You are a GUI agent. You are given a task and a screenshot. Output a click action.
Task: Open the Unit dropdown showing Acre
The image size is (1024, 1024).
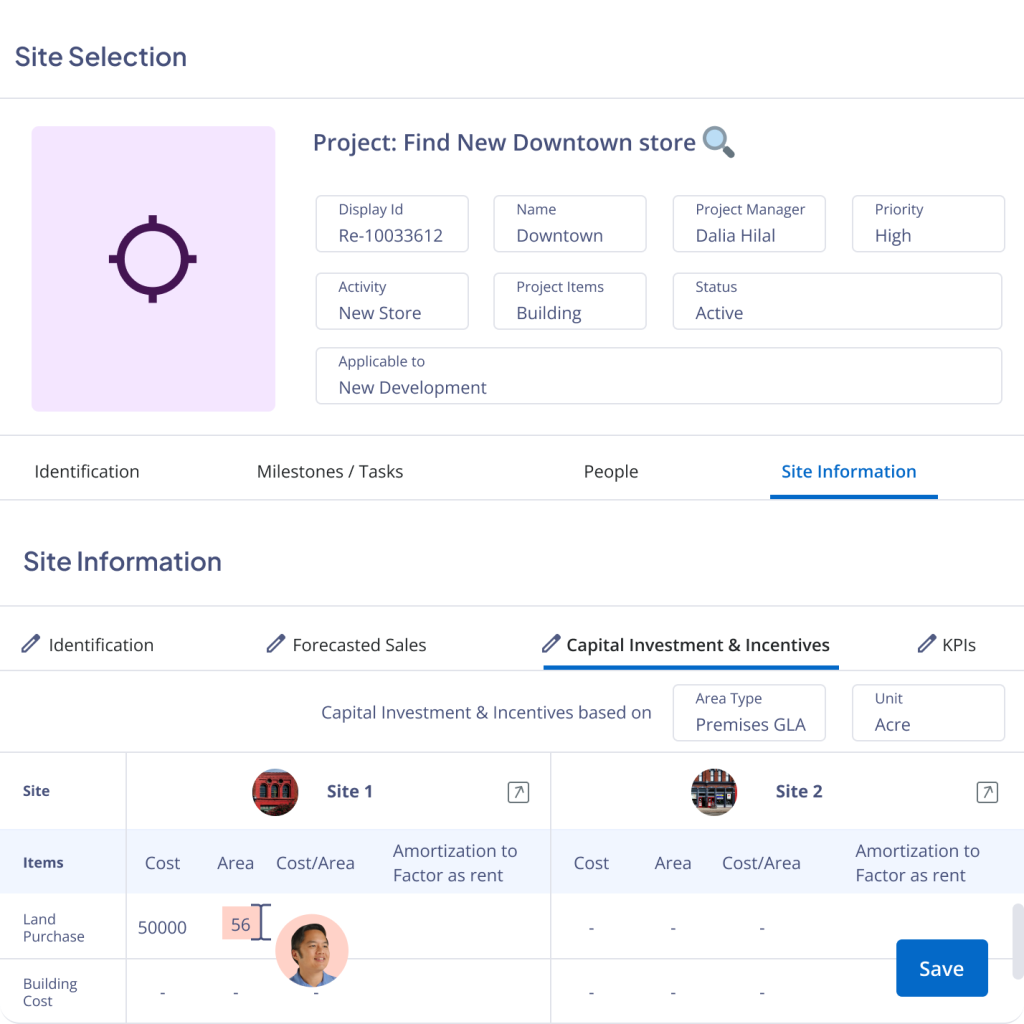[x=928, y=712]
